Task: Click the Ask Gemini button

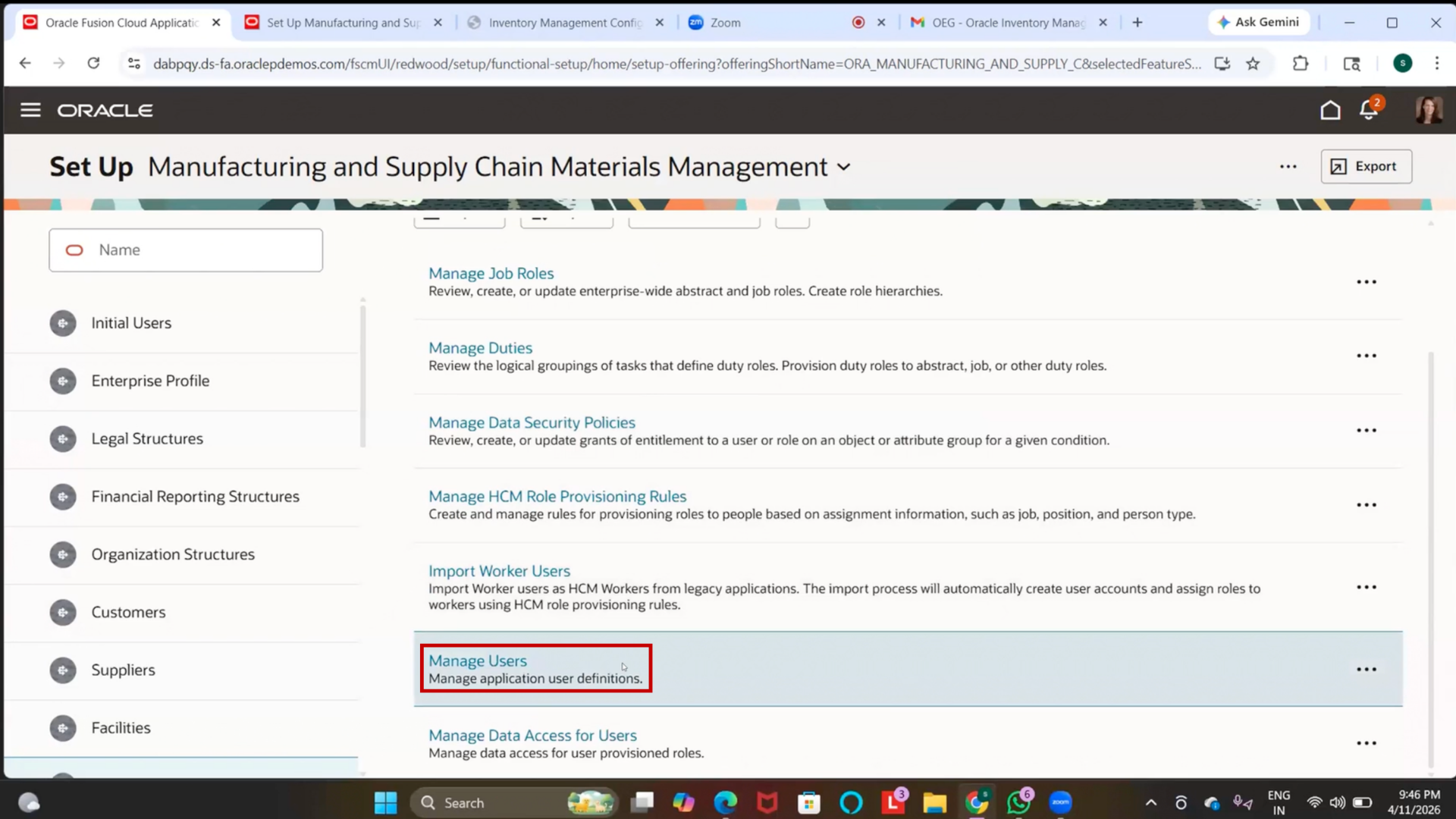Action: pyautogui.click(x=1259, y=22)
